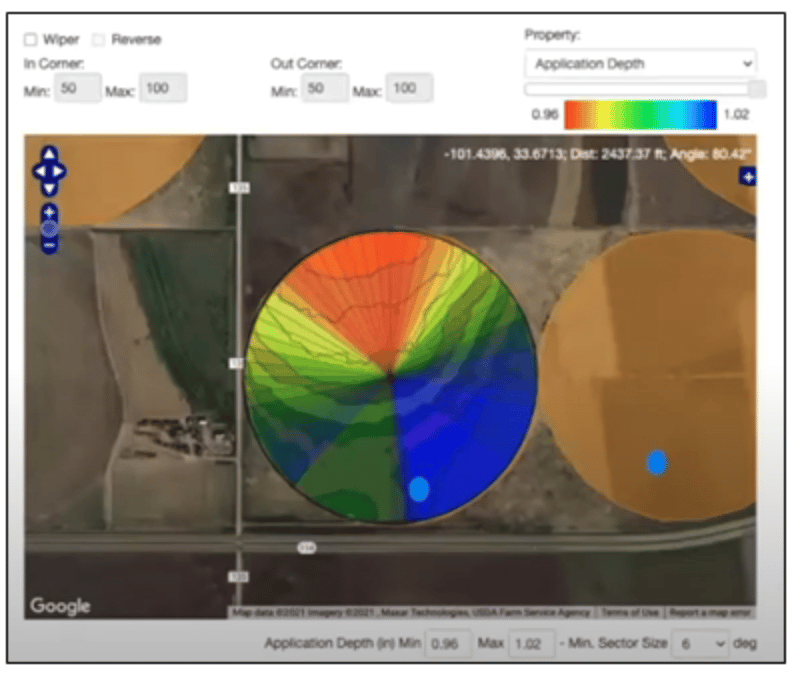Click Report a map error link
The height and width of the screenshot is (674, 796).
709,612
